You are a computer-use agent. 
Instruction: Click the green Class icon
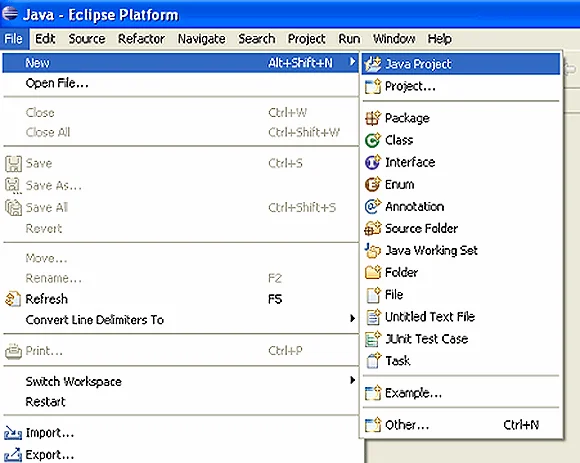pos(372,140)
